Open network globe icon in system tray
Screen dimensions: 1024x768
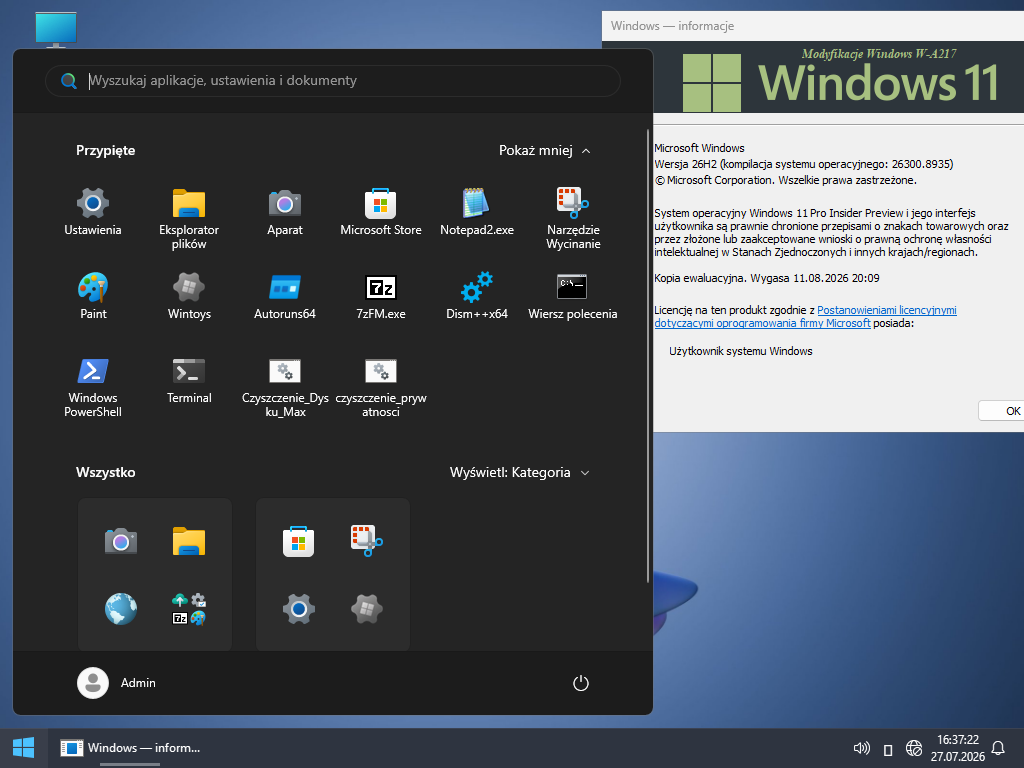click(914, 748)
